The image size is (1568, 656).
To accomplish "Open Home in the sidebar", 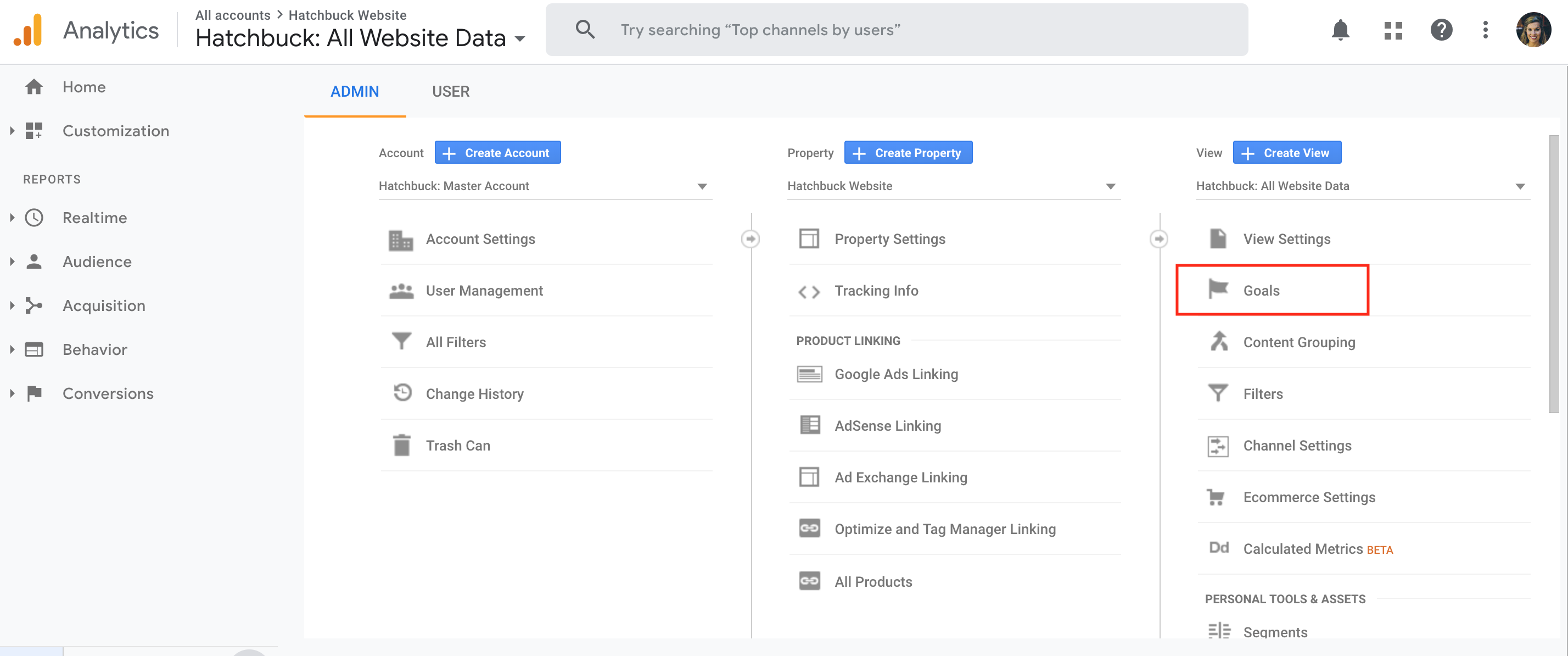I will click(x=84, y=87).
